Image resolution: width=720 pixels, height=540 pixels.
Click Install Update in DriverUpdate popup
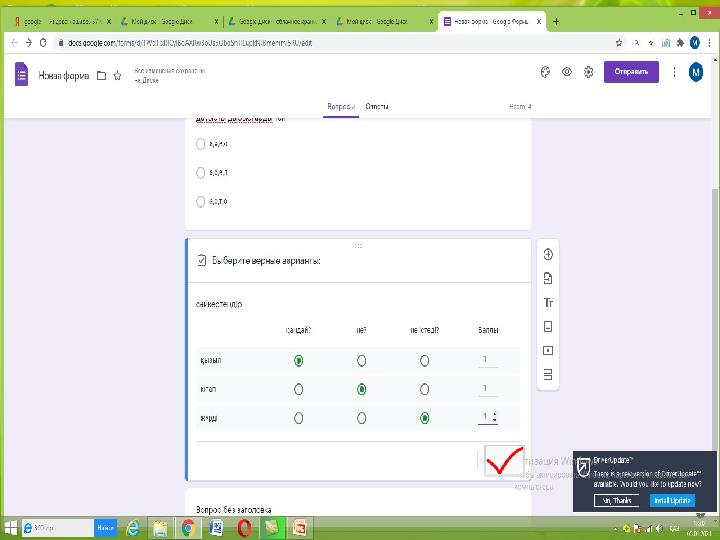672,501
